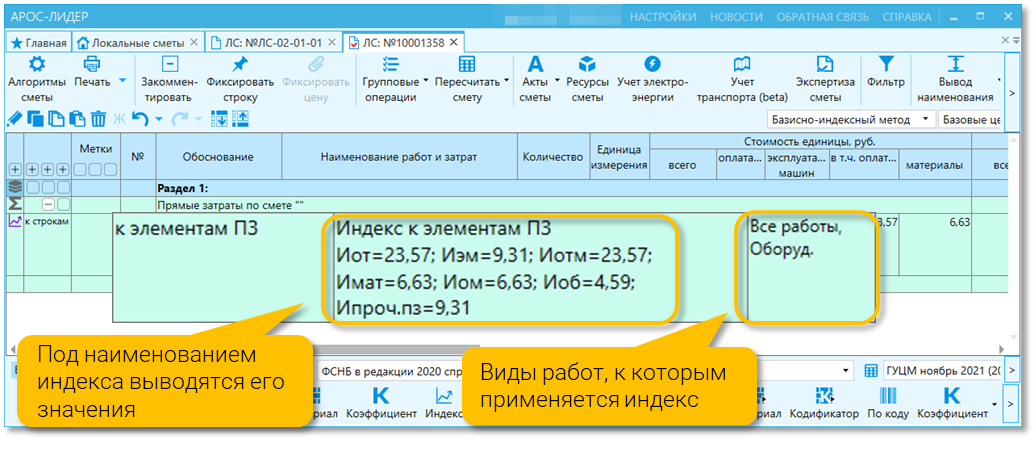
Task: Click the left Коэффициент K icon
Action: (x=381, y=397)
